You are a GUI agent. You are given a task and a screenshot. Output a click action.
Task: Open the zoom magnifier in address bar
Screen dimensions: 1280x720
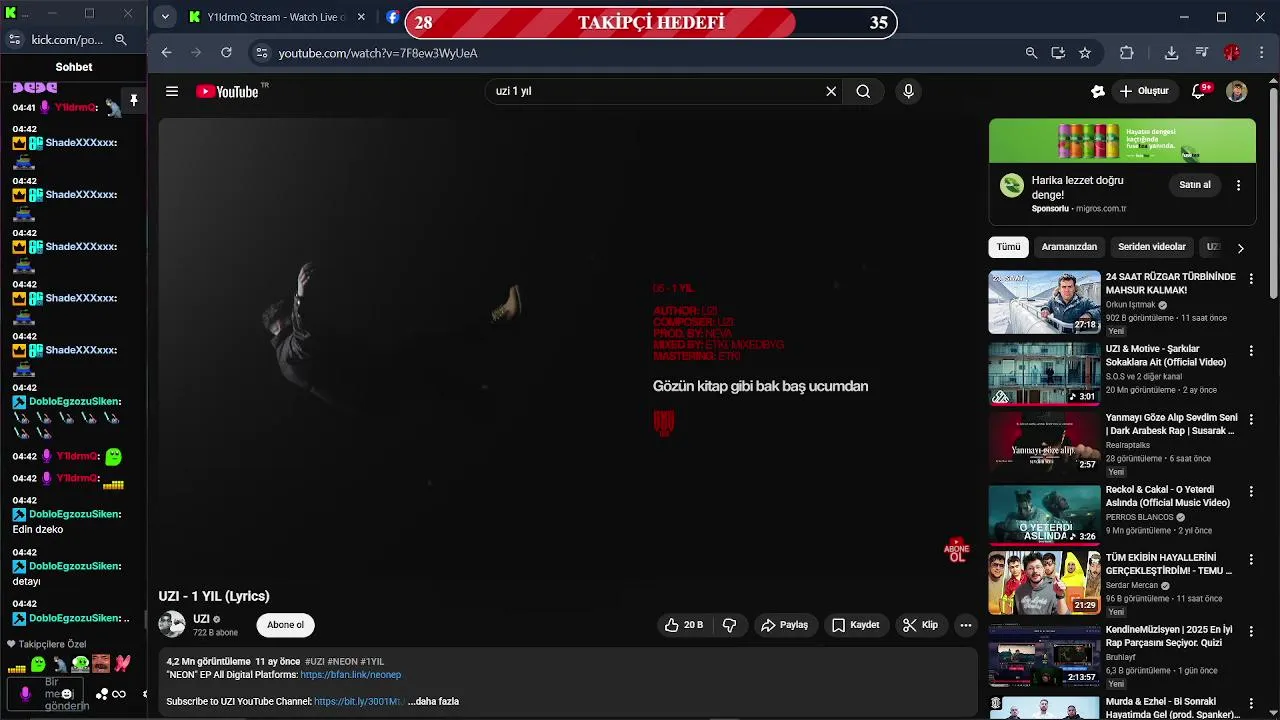pos(1031,53)
